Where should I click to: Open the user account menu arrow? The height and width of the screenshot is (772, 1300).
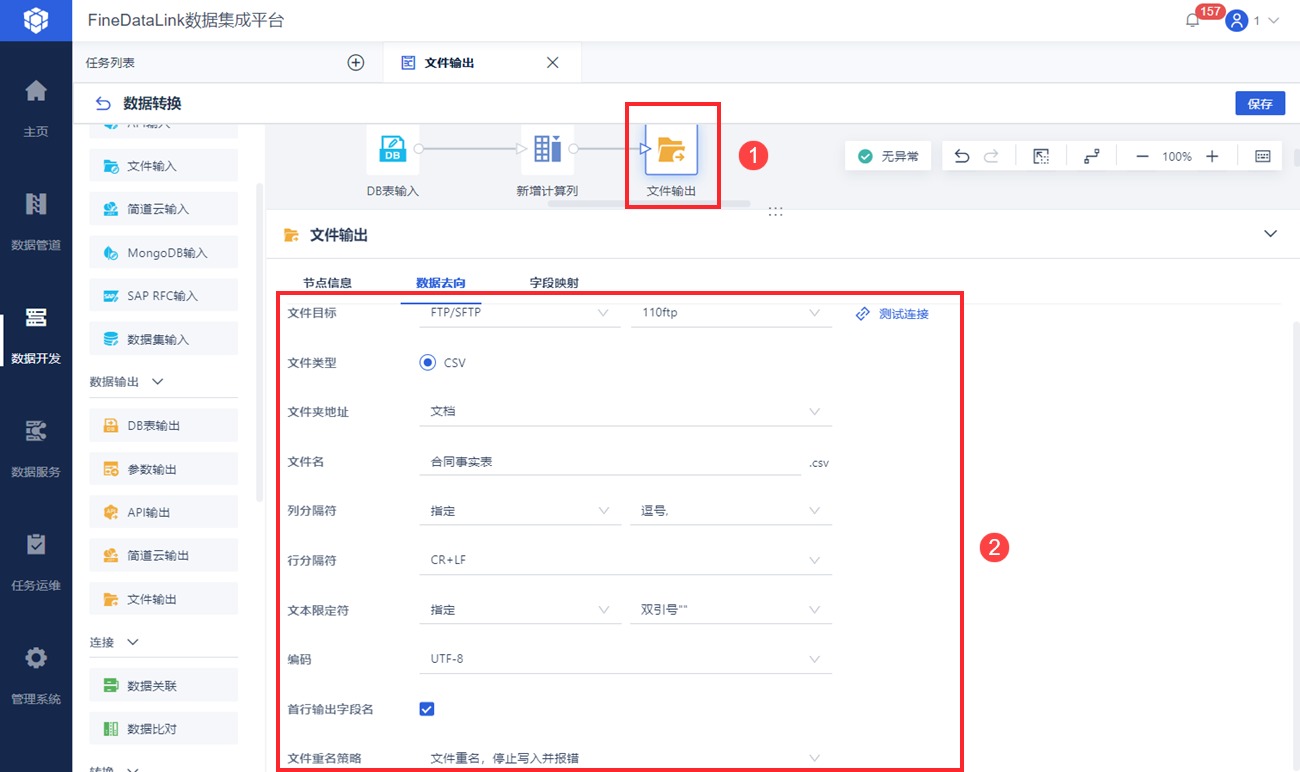[x=1273, y=20]
